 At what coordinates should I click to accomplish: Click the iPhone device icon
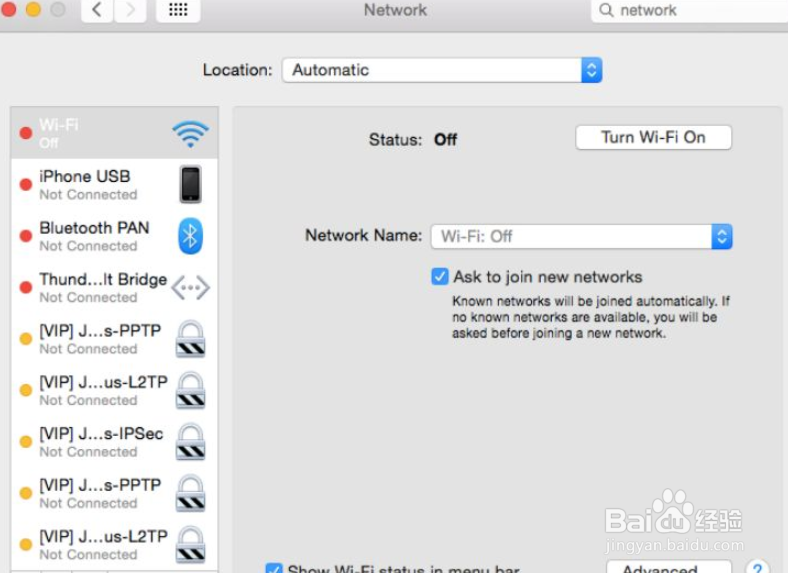click(x=190, y=184)
